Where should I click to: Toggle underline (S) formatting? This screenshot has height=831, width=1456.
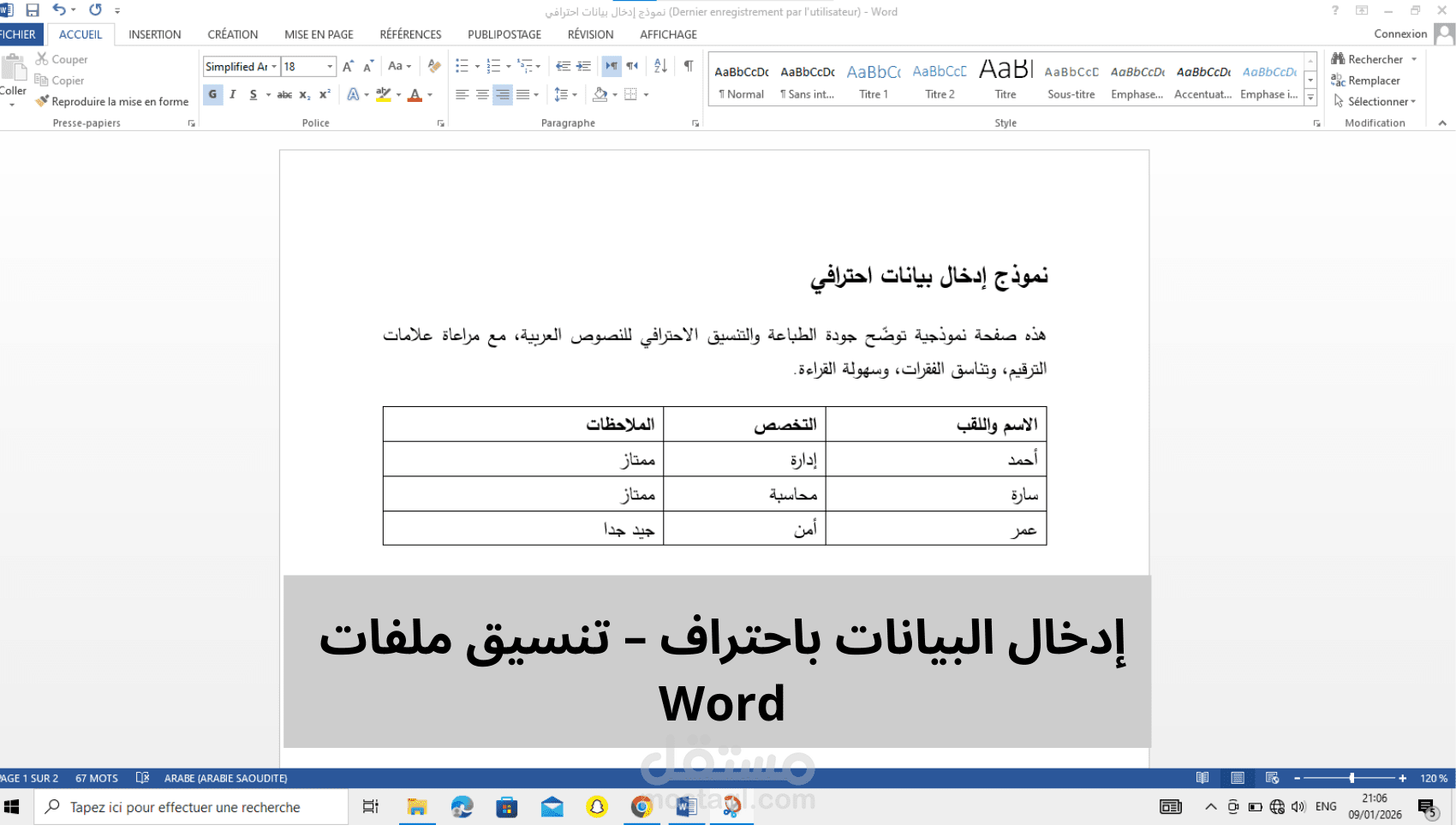click(x=254, y=95)
